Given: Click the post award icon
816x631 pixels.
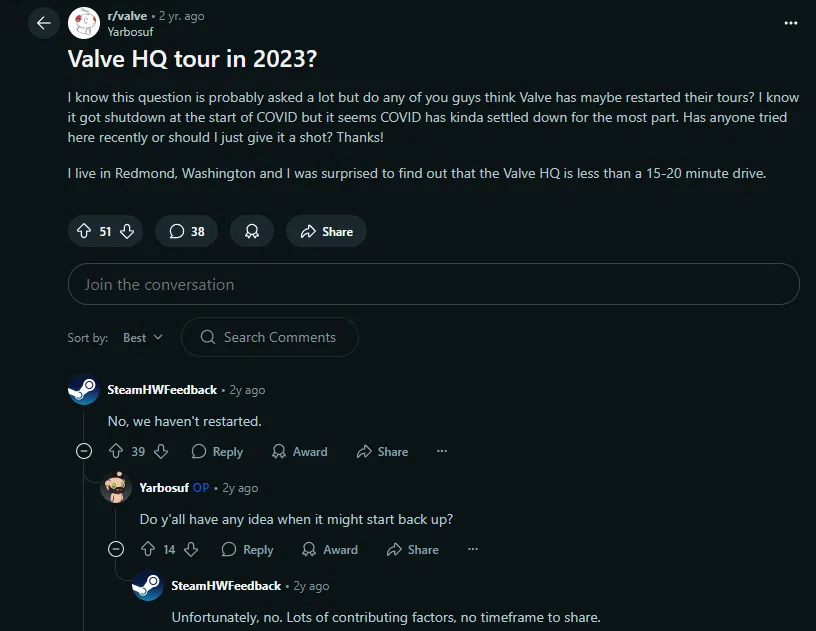Looking at the screenshot, I should coord(252,231).
